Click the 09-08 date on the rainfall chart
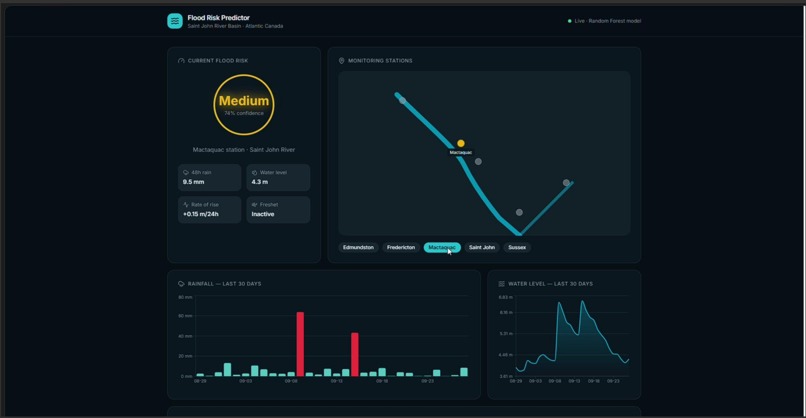 [291, 381]
